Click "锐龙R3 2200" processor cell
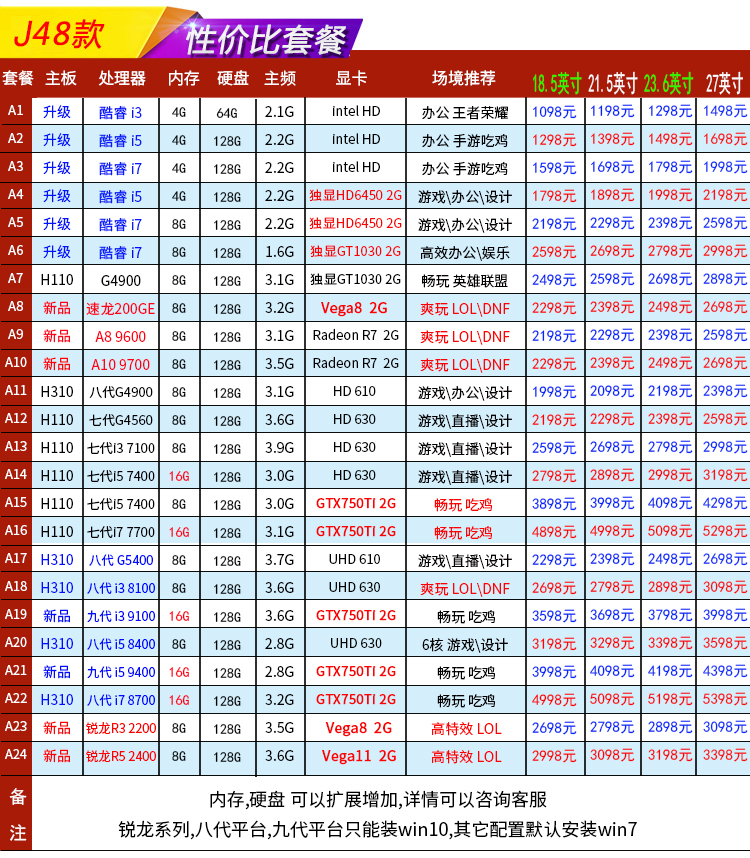The image size is (750, 858). pyautogui.click(x=121, y=728)
